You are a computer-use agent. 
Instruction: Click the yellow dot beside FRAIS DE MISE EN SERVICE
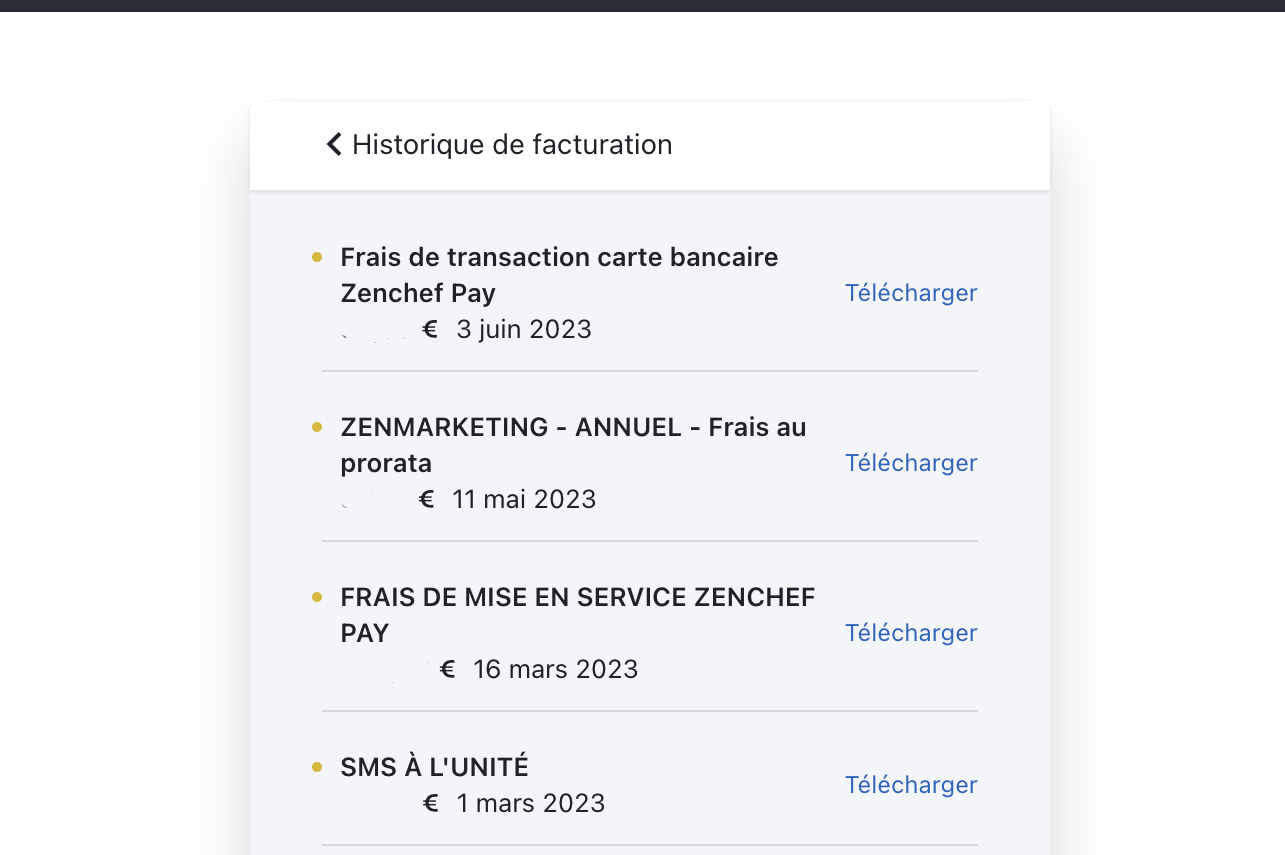[317, 597]
